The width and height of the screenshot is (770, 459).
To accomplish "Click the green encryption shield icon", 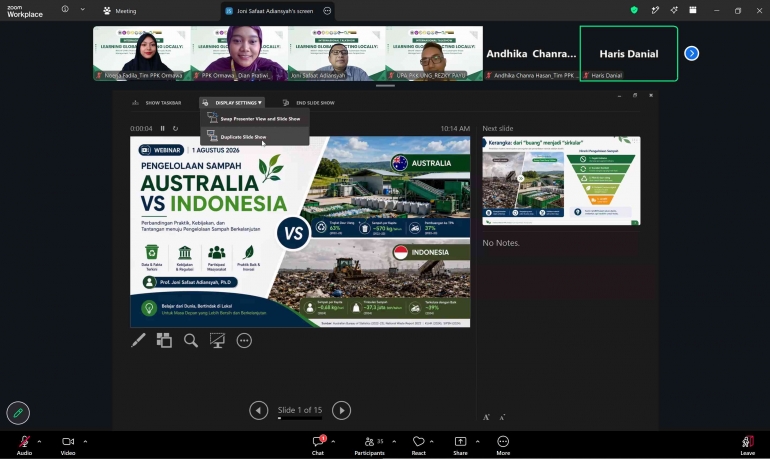I will tap(634, 10).
